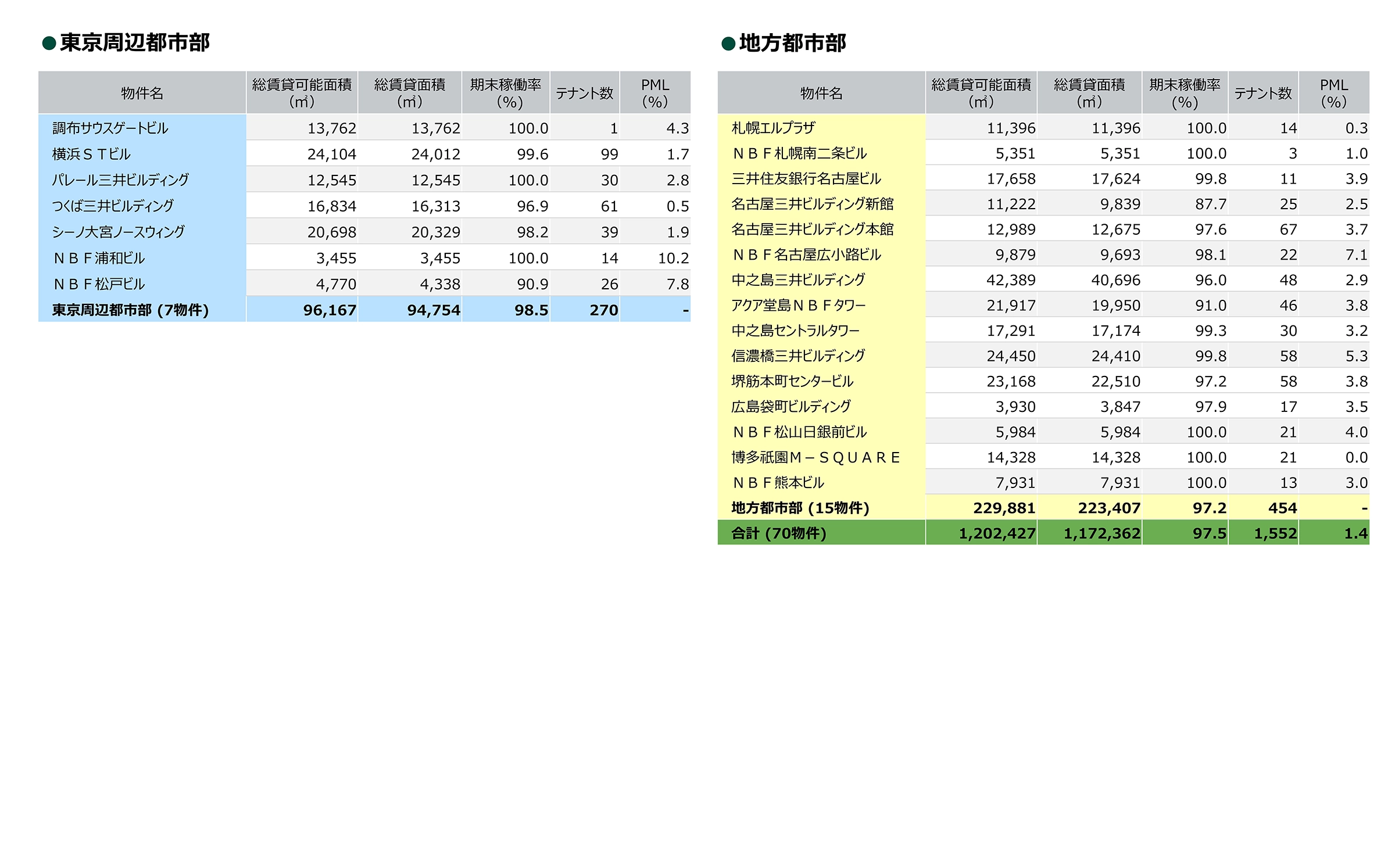Click the total tenant count 1,552
This screenshot has height=868, width=1395.
(x=1275, y=533)
